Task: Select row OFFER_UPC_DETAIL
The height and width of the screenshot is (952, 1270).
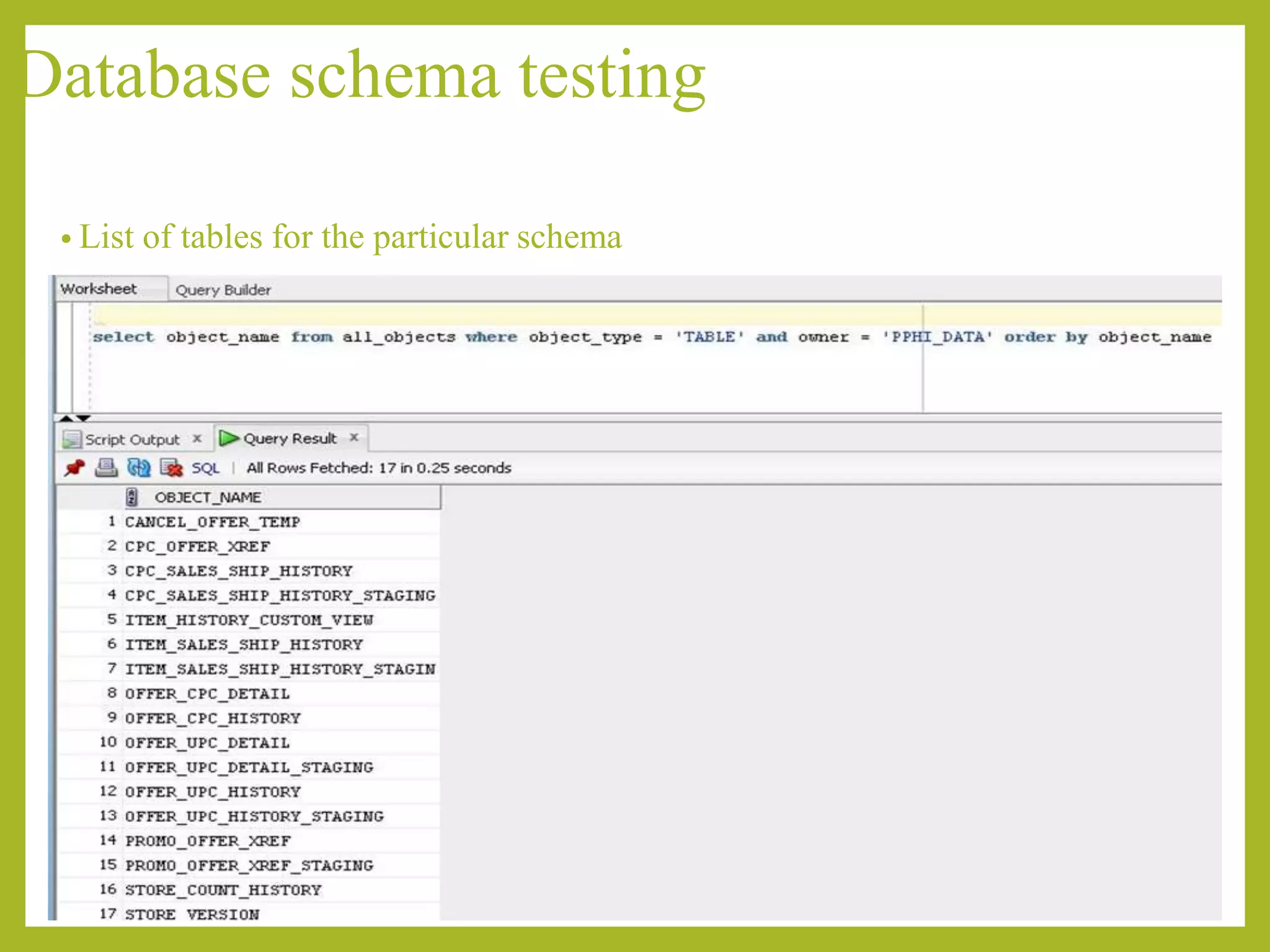Action: pos(249,743)
